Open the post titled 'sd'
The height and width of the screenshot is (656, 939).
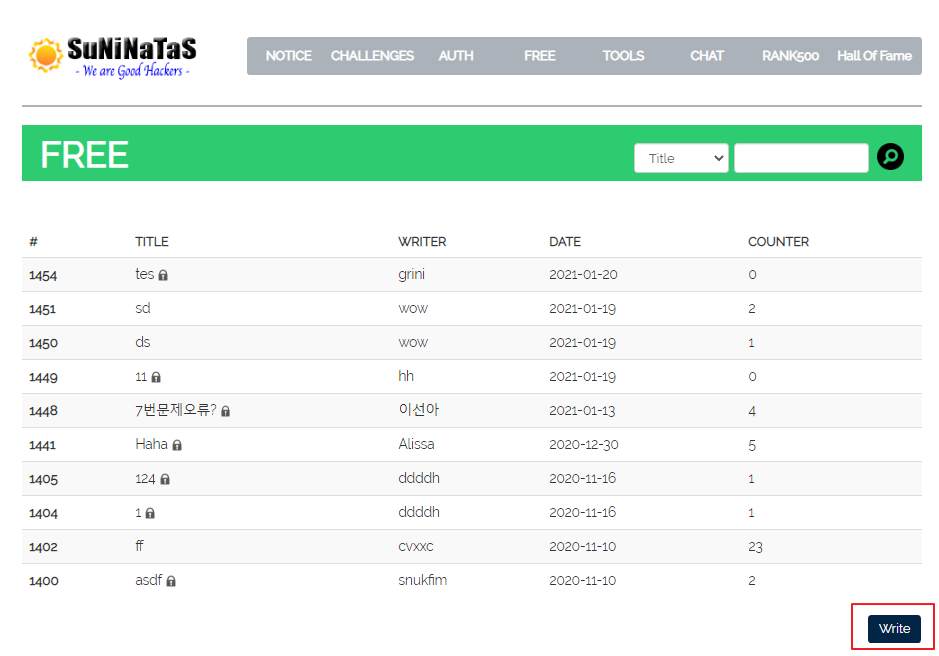143,309
